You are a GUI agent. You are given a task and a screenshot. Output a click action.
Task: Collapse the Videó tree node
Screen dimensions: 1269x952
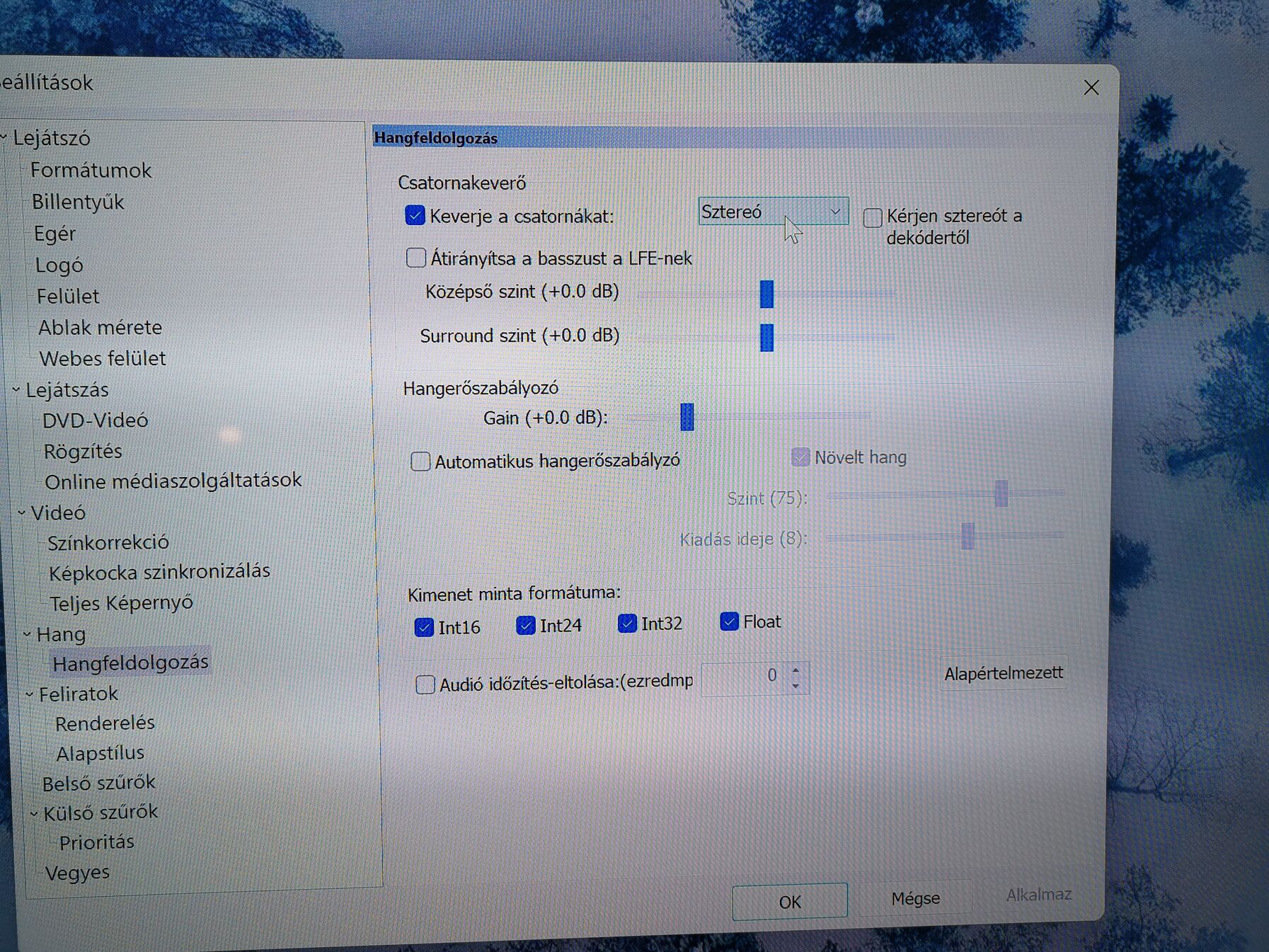click(x=22, y=512)
